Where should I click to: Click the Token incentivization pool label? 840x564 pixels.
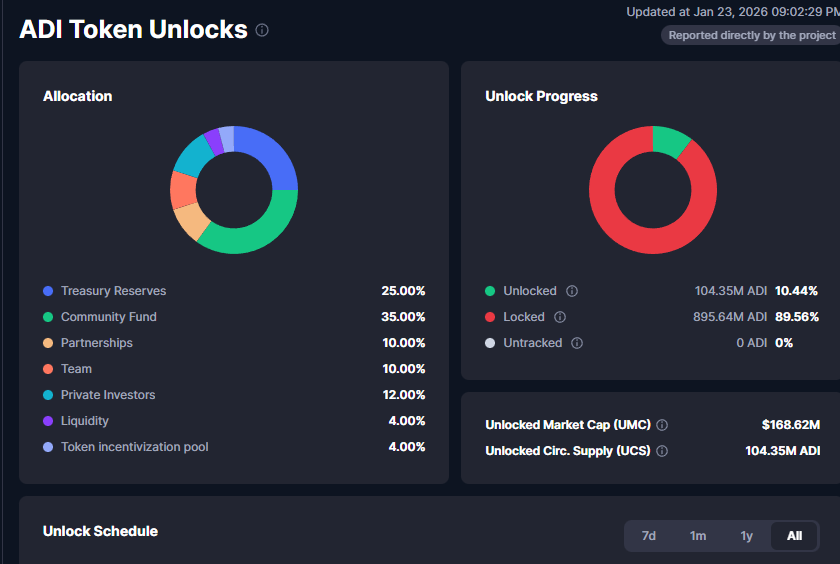[134, 447]
